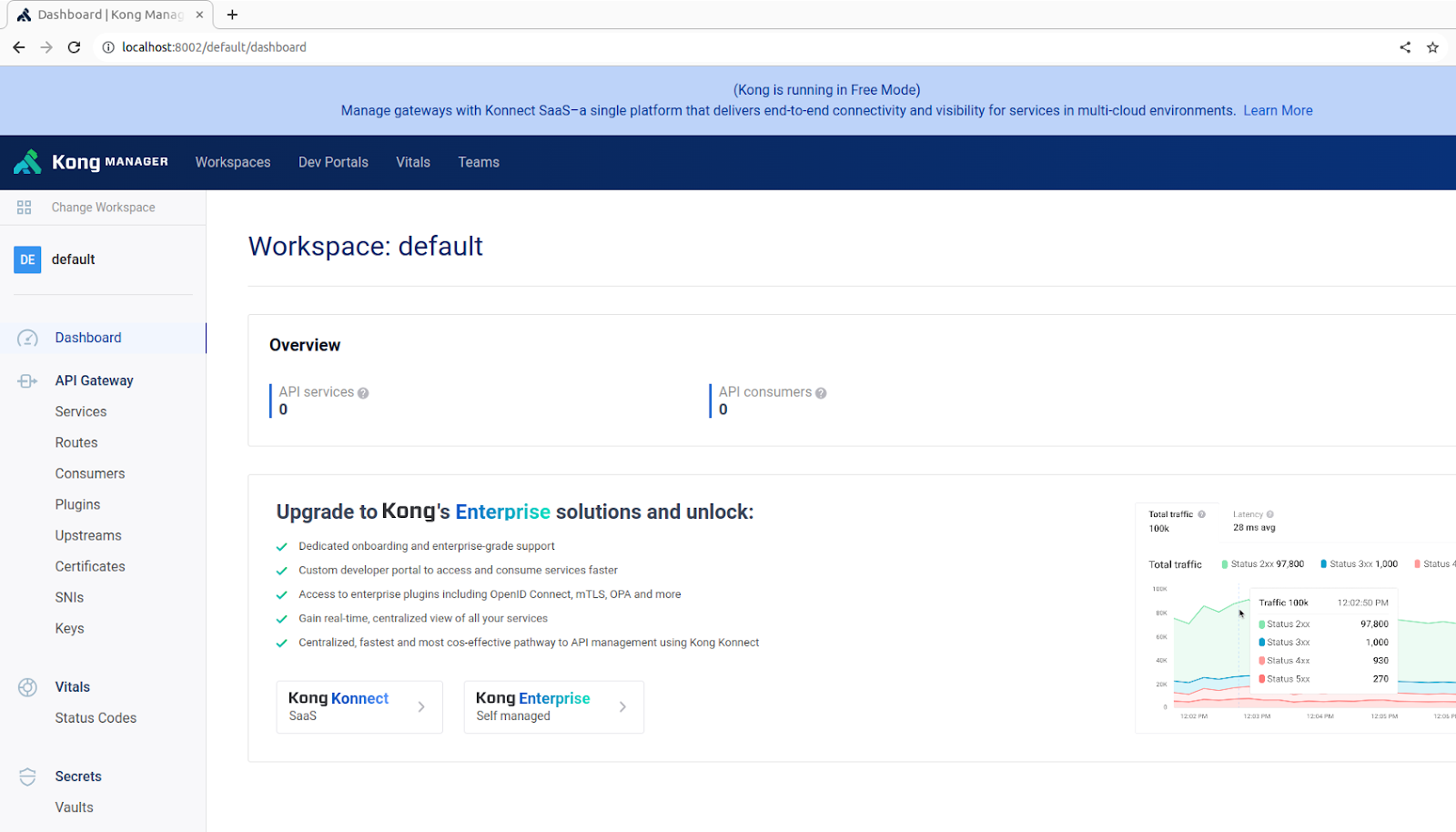The height and width of the screenshot is (832, 1456).
Task: Click Status 3xx blue legend swatch
Action: pyautogui.click(x=1323, y=564)
